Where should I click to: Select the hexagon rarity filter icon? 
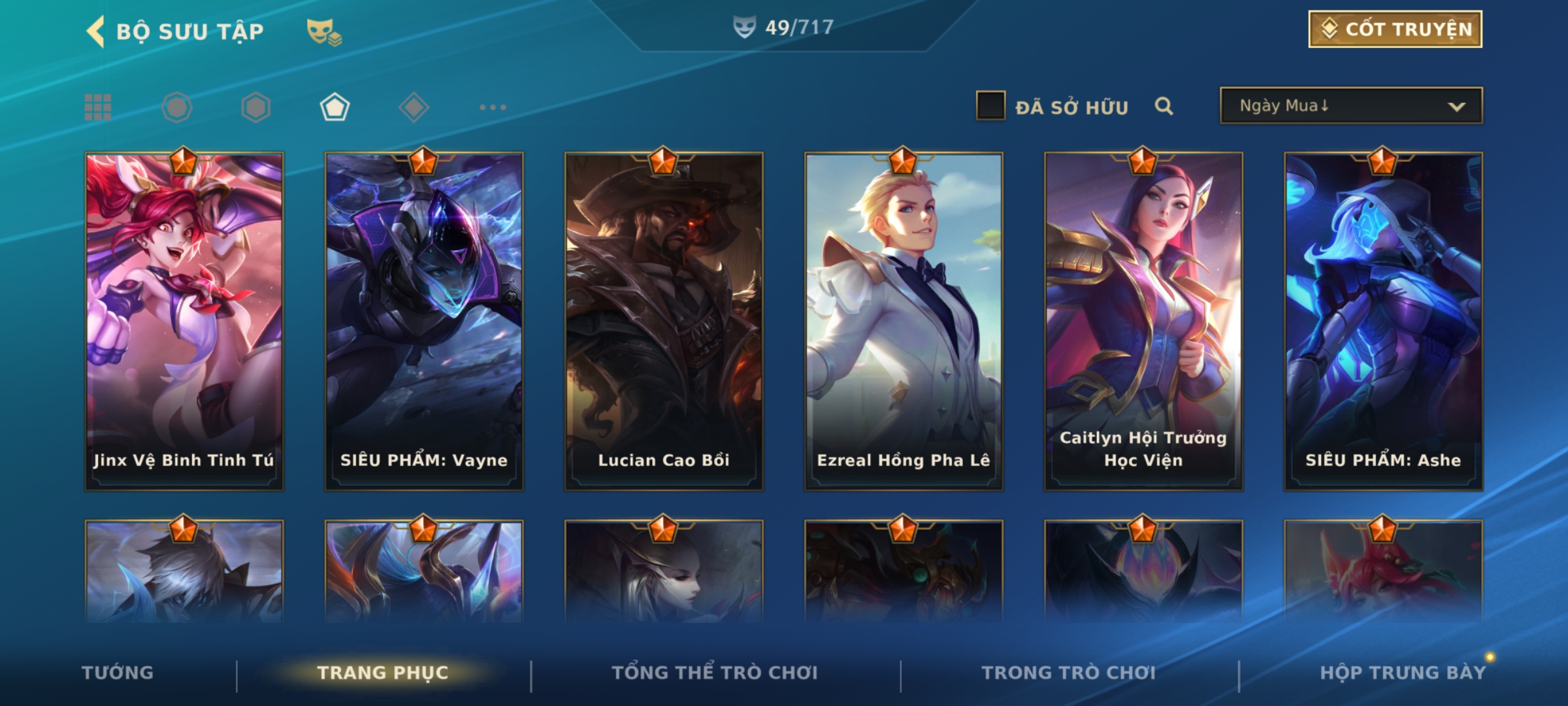[x=255, y=107]
